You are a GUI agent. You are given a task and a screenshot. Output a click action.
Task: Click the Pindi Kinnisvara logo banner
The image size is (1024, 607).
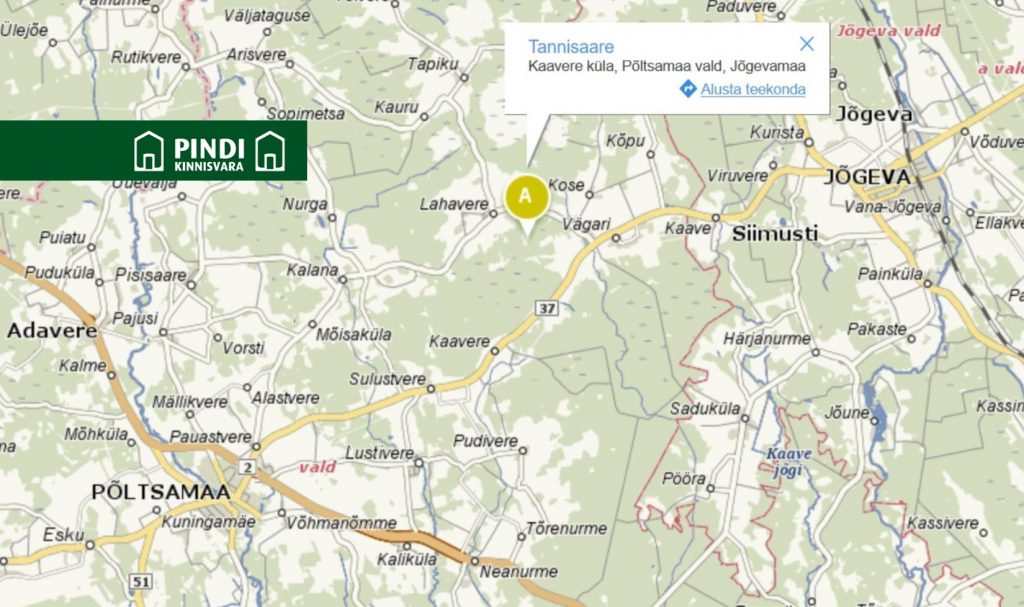click(x=153, y=150)
